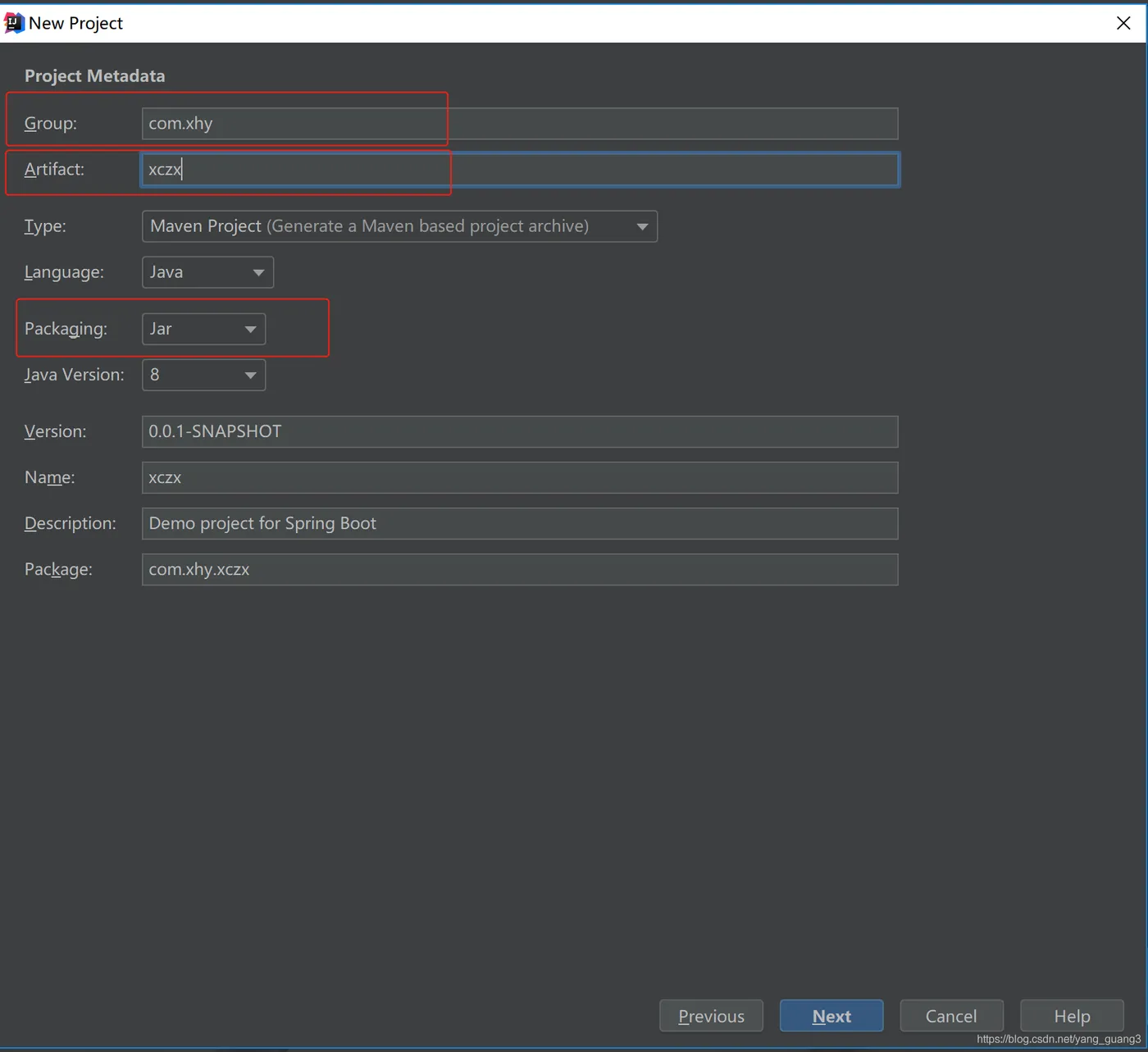The height and width of the screenshot is (1052, 1148).
Task: Click the Artifact label
Action: 54,169
